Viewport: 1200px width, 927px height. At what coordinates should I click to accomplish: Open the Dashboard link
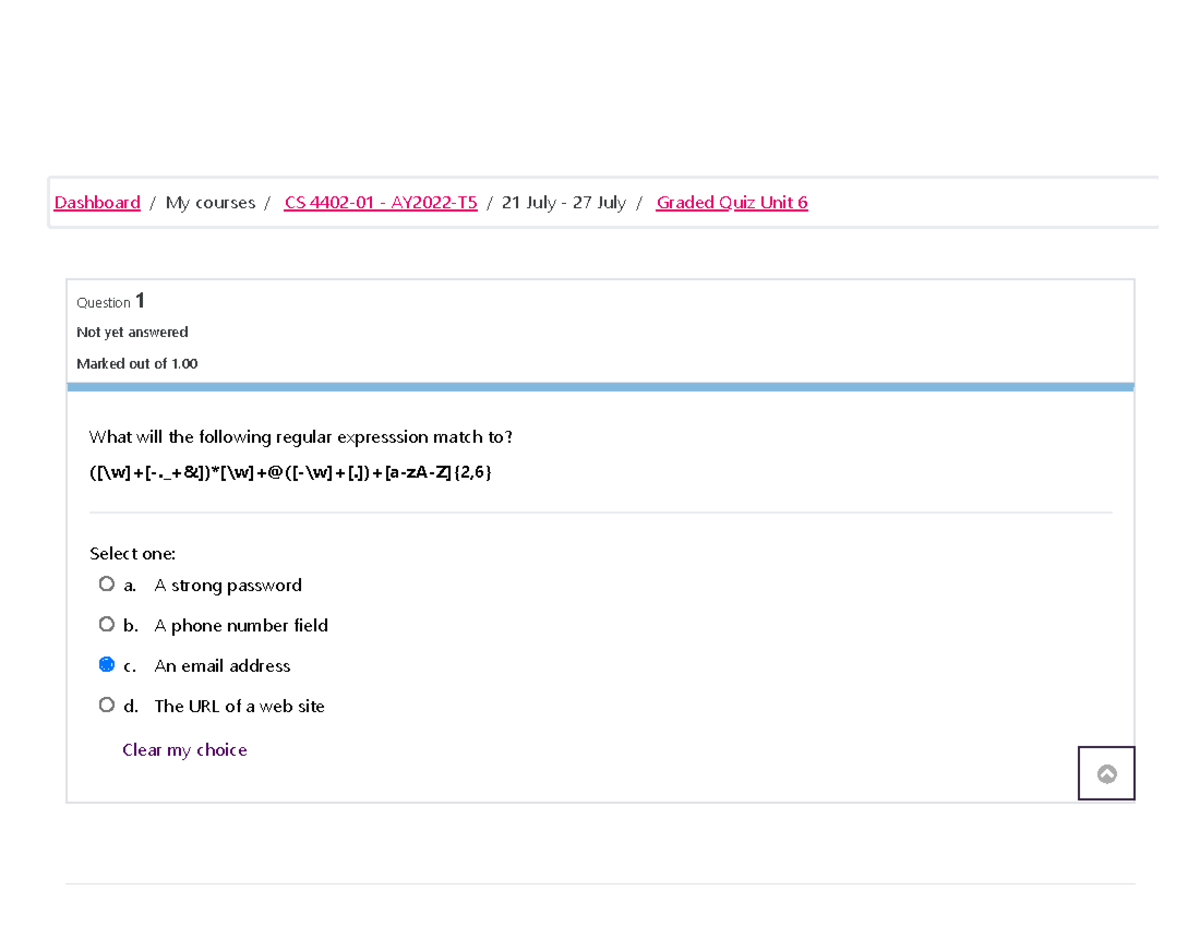click(x=97, y=202)
